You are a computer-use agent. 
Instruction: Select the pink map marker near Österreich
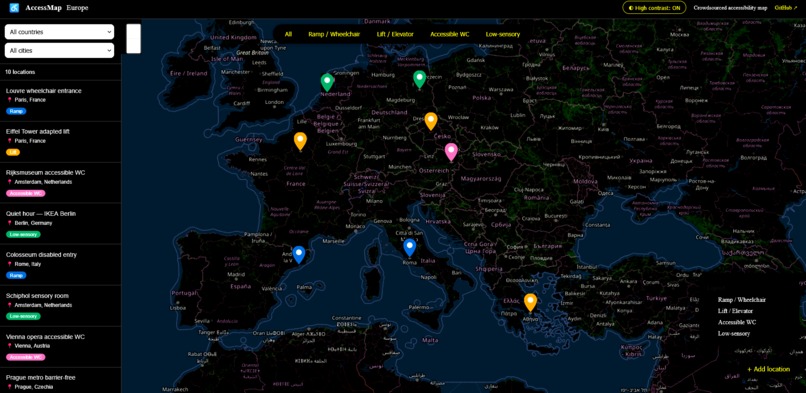click(x=451, y=153)
